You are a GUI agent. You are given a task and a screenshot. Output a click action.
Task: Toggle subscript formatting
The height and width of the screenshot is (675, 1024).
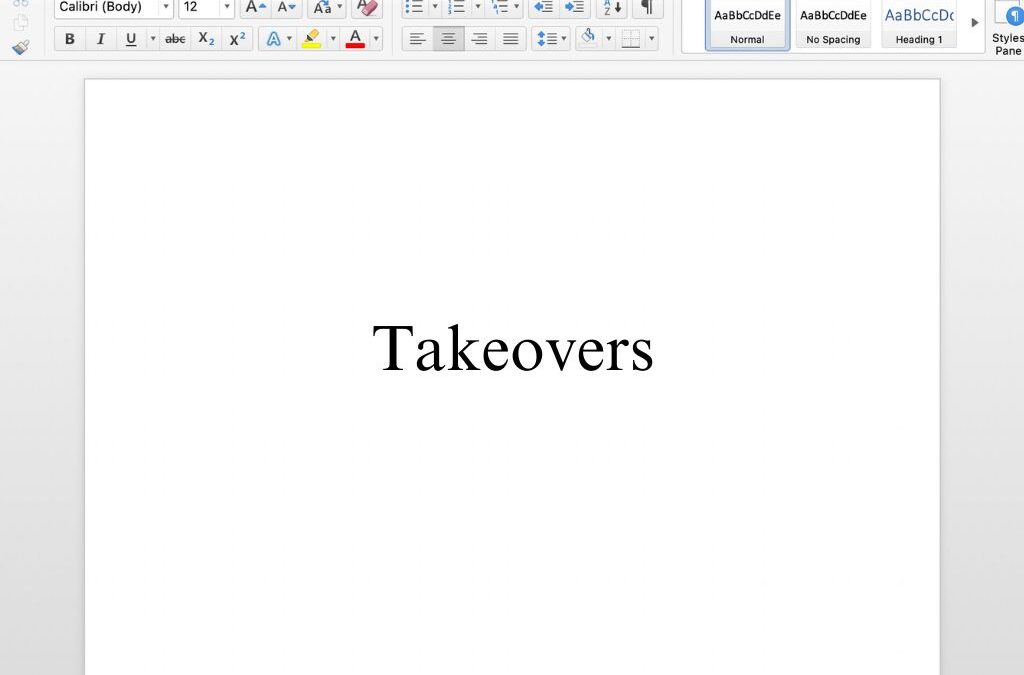(206, 39)
